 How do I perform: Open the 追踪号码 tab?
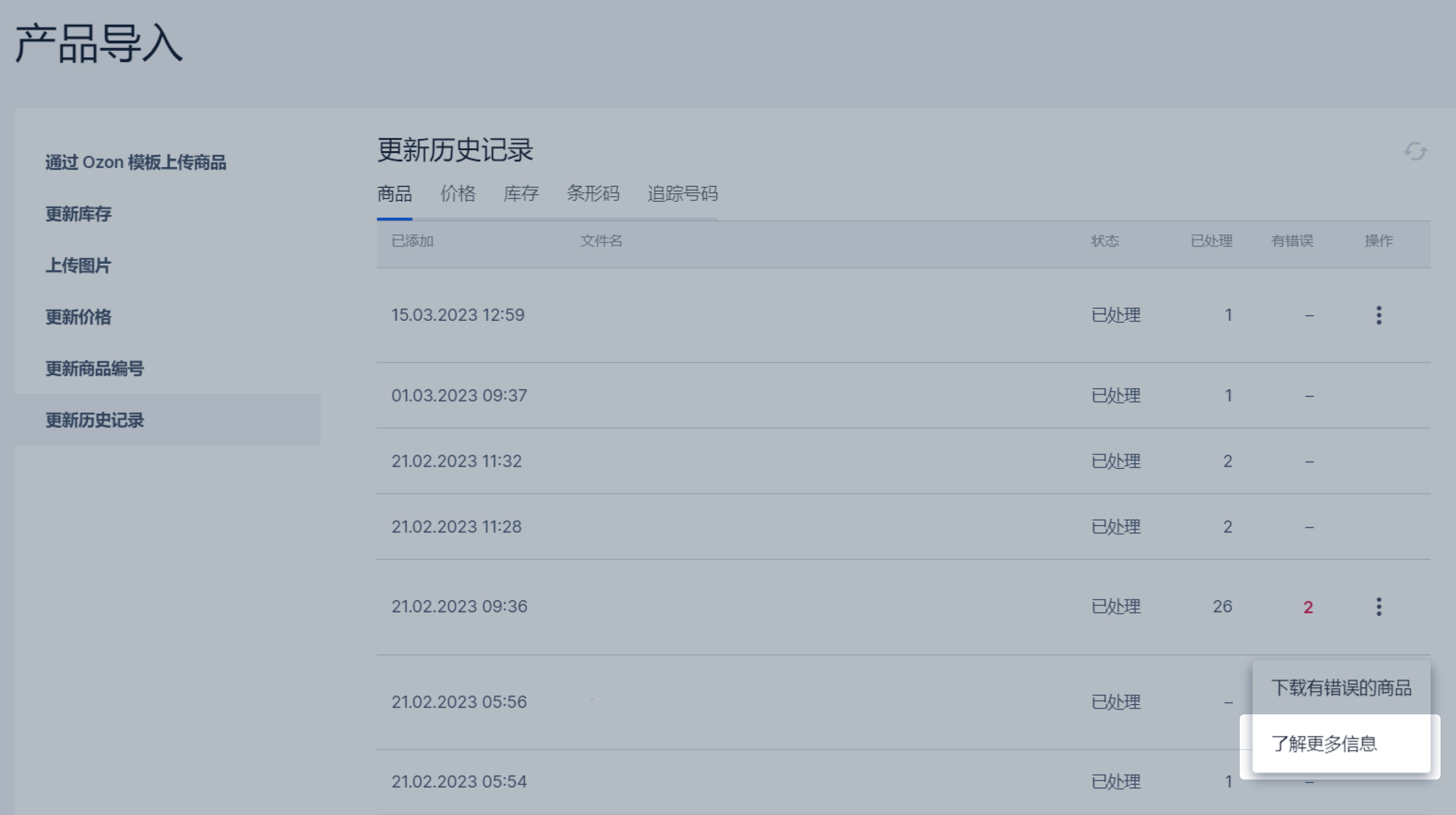pos(683,194)
